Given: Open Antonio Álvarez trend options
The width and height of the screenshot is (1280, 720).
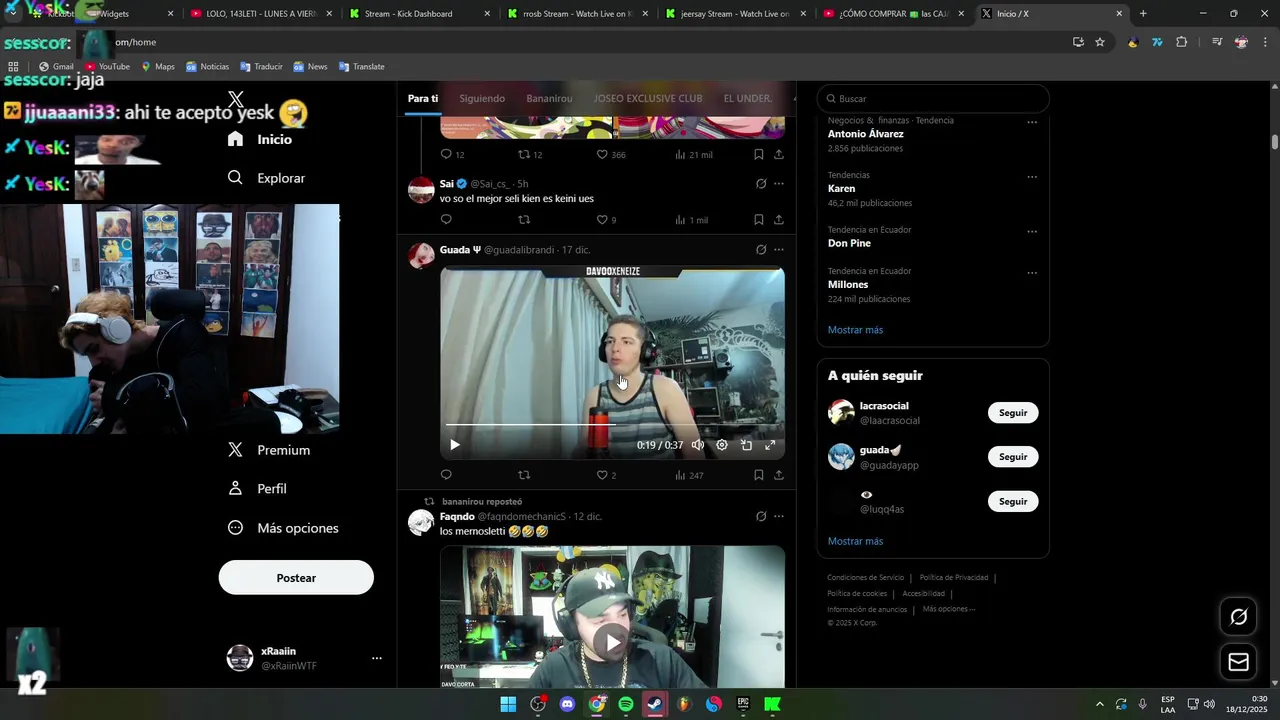Looking at the screenshot, I should click(1032, 123).
